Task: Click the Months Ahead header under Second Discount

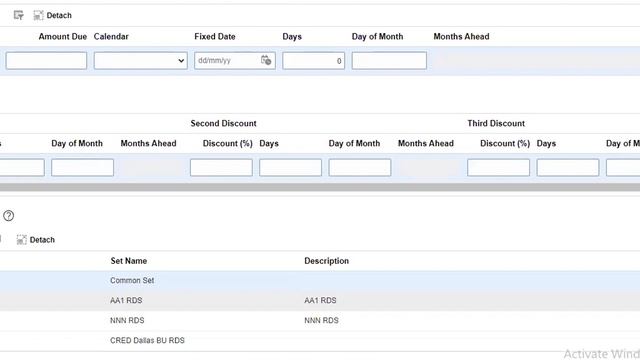Action: pyautogui.click(x=426, y=143)
